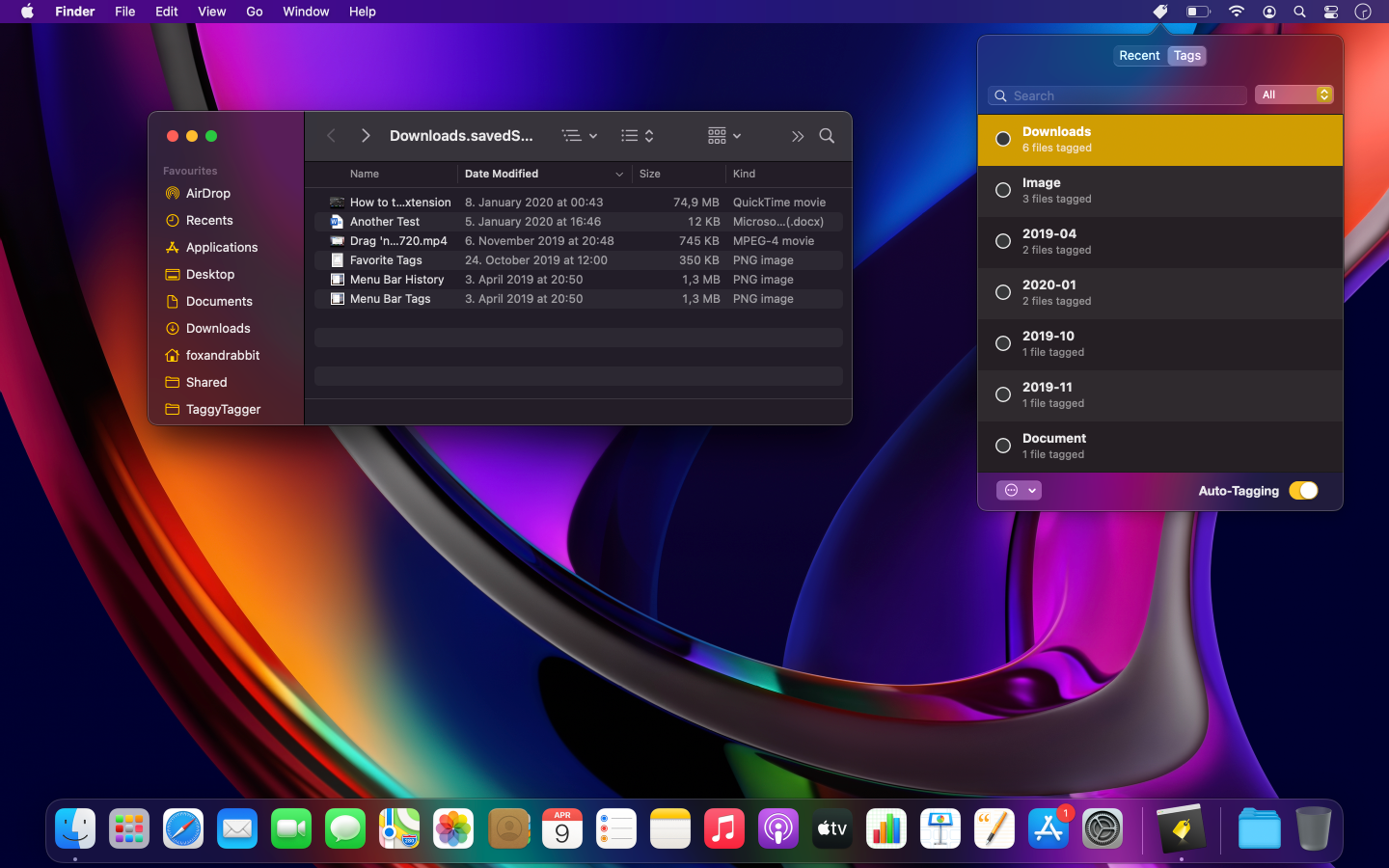Screen dimensions: 1389x868
Task: Select the circle for the Image tag
Action: 1003,190
